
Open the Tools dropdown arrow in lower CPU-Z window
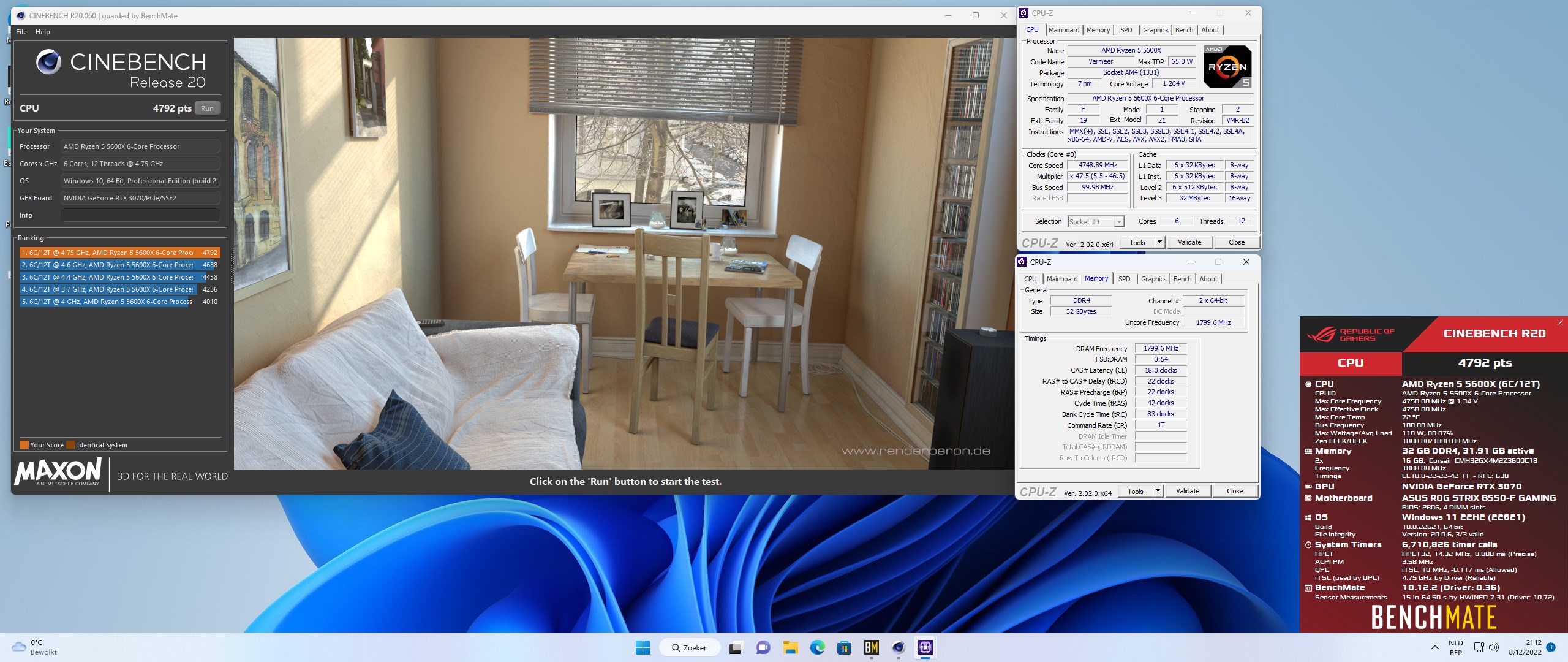(1158, 491)
